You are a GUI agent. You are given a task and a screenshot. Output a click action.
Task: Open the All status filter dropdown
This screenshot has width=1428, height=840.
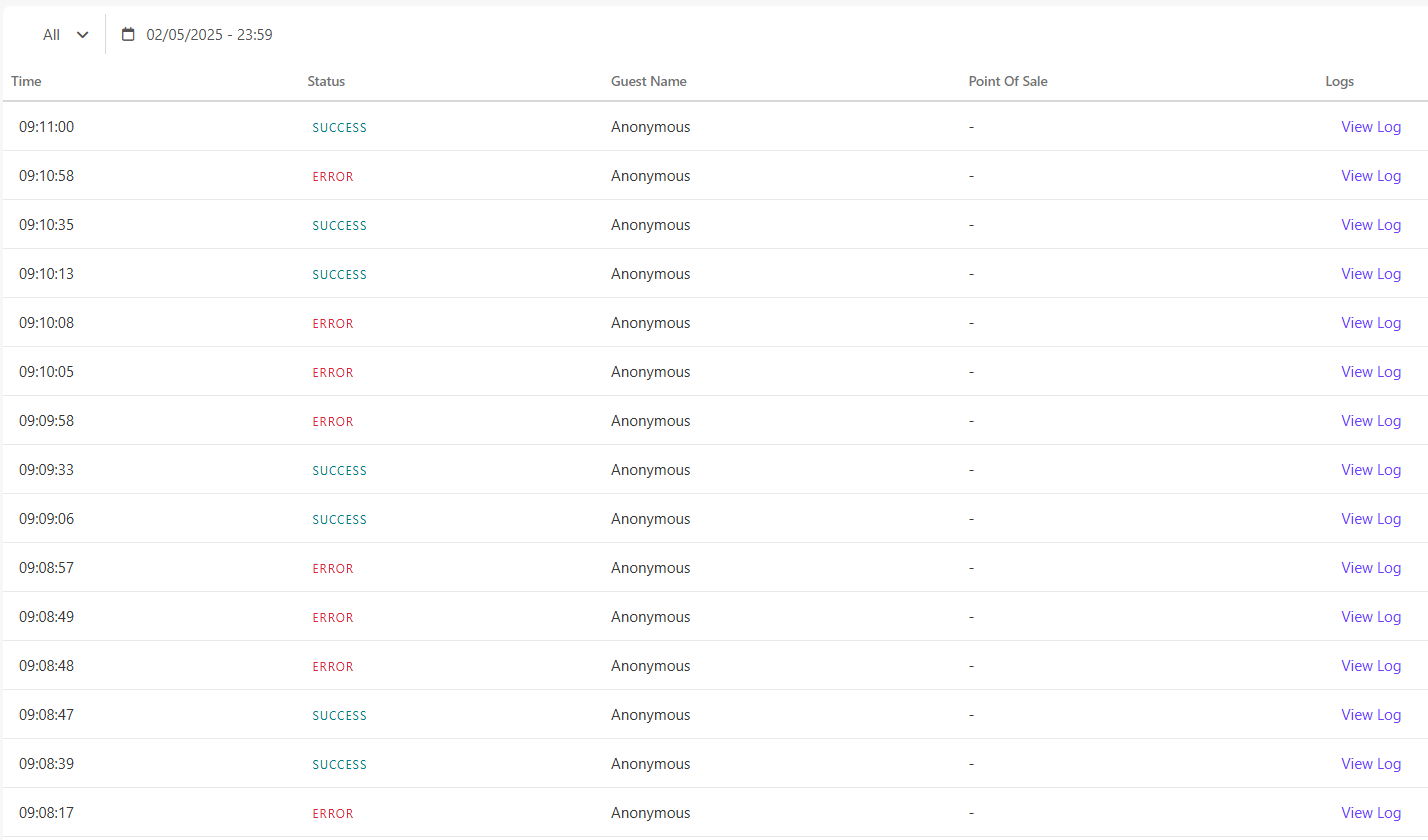tap(65, 35)
